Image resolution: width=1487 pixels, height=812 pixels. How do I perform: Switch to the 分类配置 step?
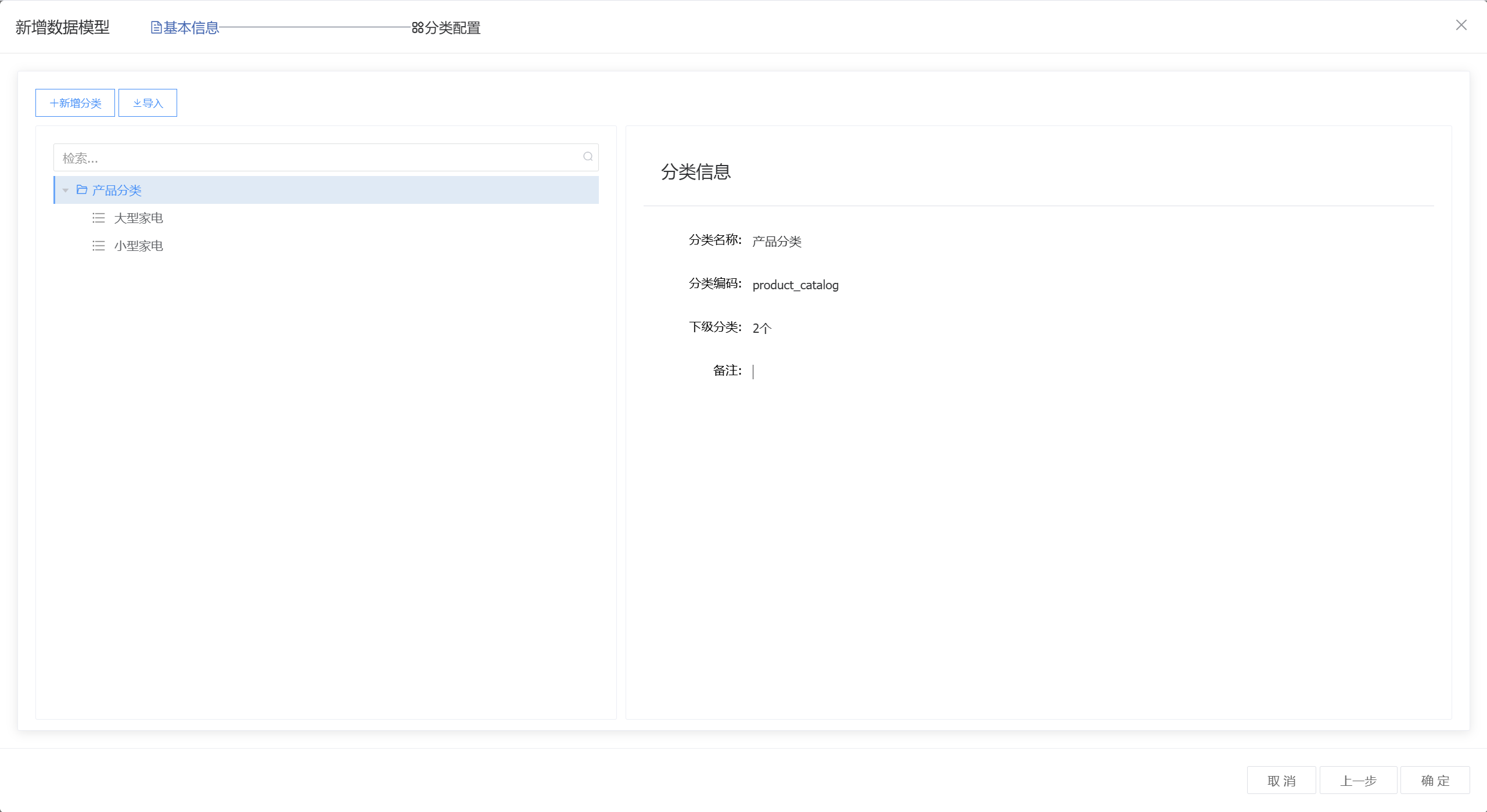point(452,27)
